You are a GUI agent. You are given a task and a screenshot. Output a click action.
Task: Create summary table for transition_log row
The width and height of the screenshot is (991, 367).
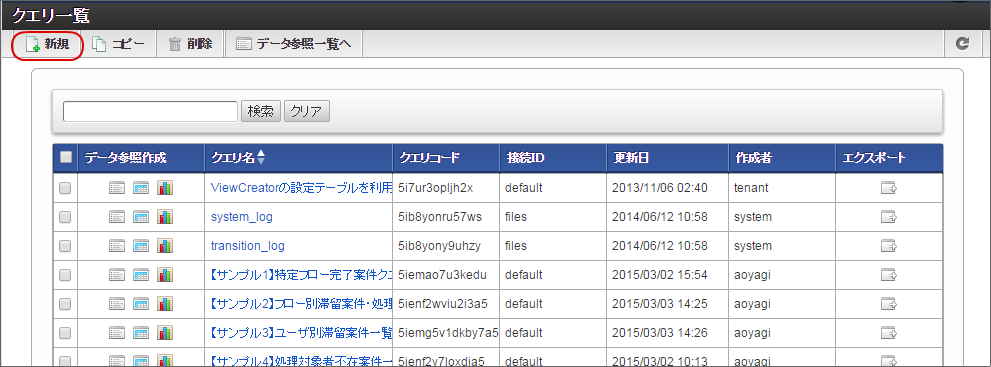pos(141,246)
